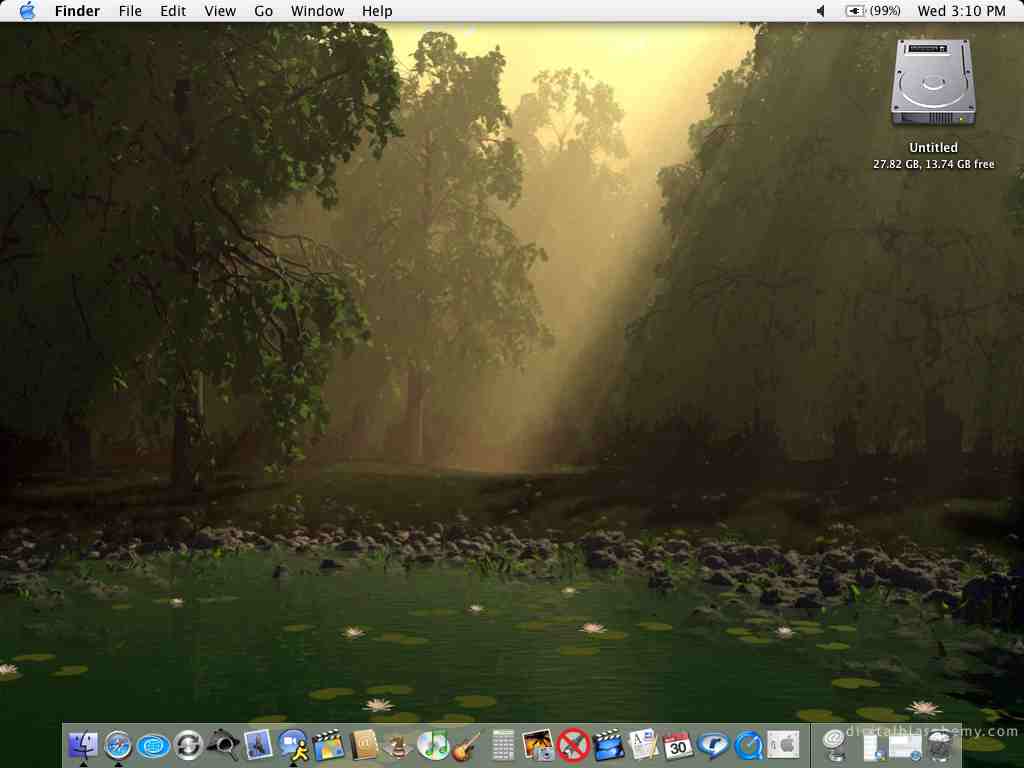Open iTunes from the Dock

point(433,745)
